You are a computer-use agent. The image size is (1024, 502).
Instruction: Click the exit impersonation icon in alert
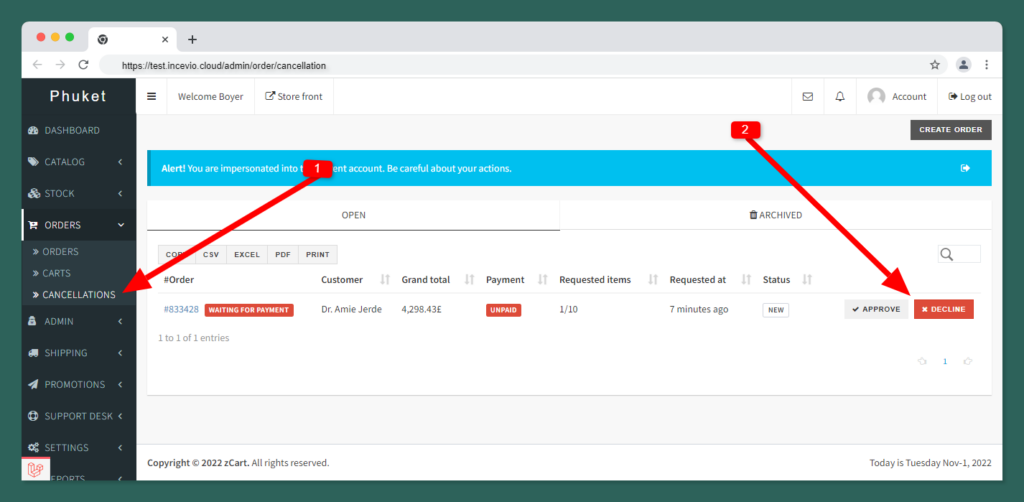tap(965, 168)
